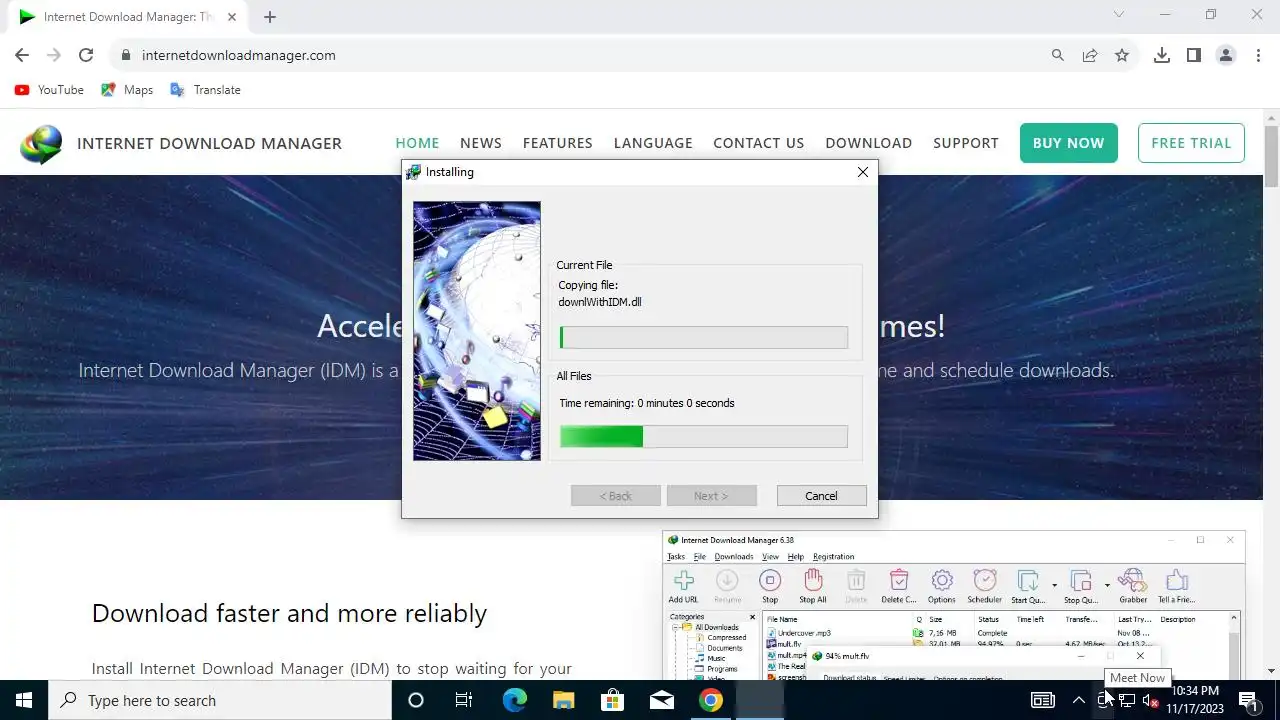Expand Stop Queue dropdown arrow
Screen dimensions: 1280x720
[1107, 585]
